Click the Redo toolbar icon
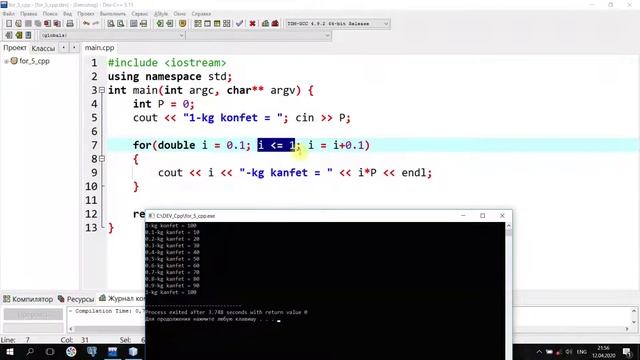Image resolution: width=640 pixels, height=360 pixels. (96, 24)
